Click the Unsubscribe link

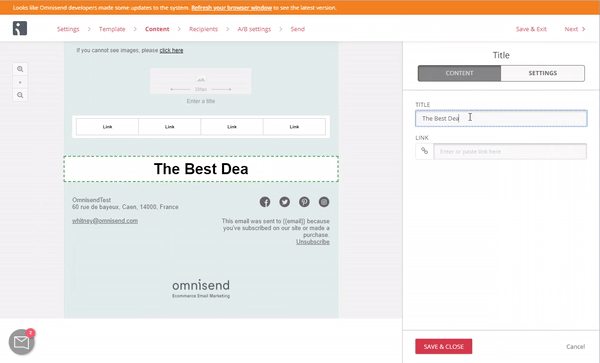point(313,242)
